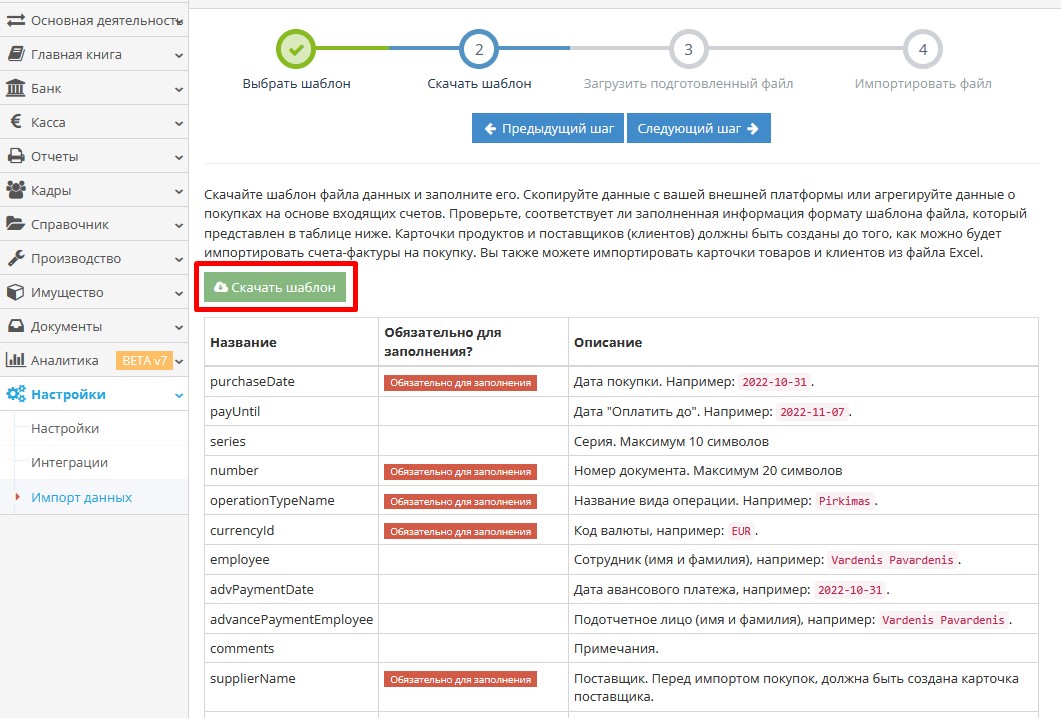Return via Предыдущий шаг button
The width and height of the screenshot is (1061, 718).
(548, 129)
